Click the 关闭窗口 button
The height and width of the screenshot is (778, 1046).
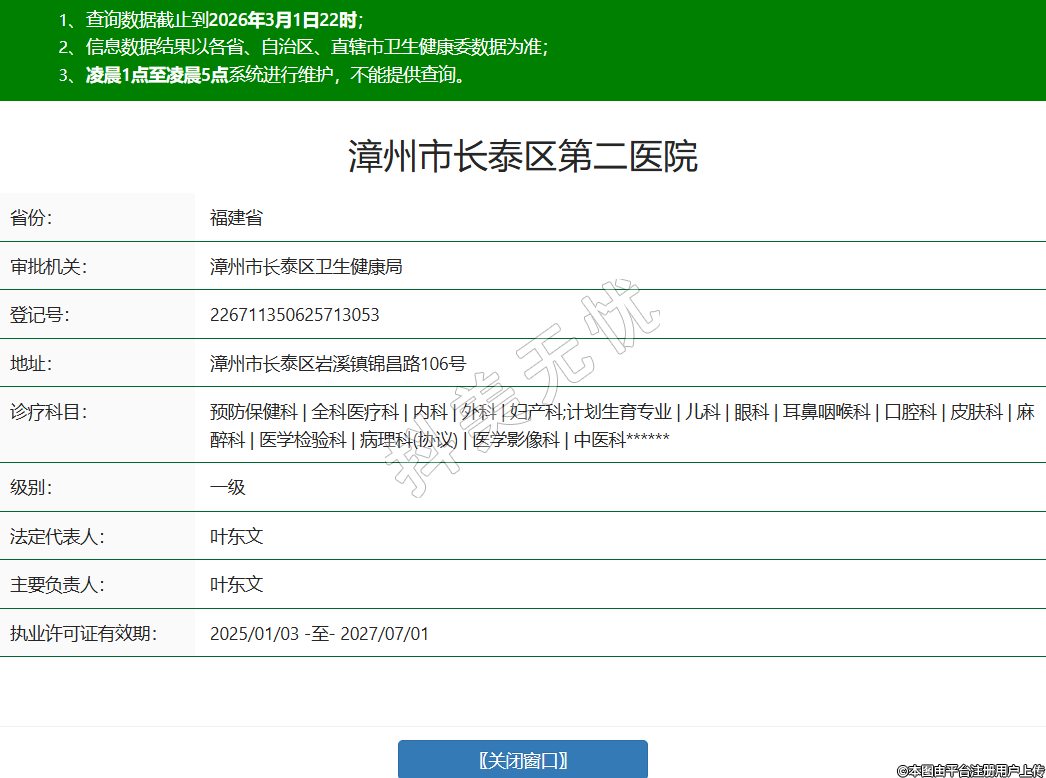(x=522, y=760)
